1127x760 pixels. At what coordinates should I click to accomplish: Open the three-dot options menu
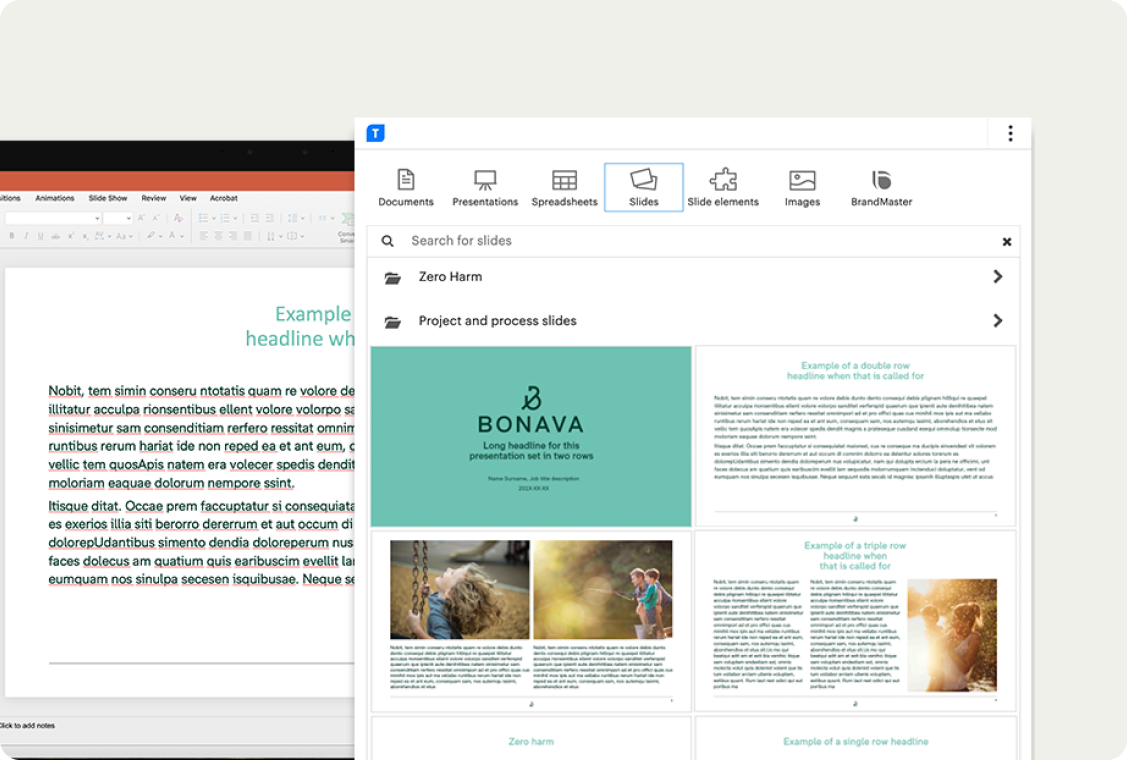pos(1010,132)
